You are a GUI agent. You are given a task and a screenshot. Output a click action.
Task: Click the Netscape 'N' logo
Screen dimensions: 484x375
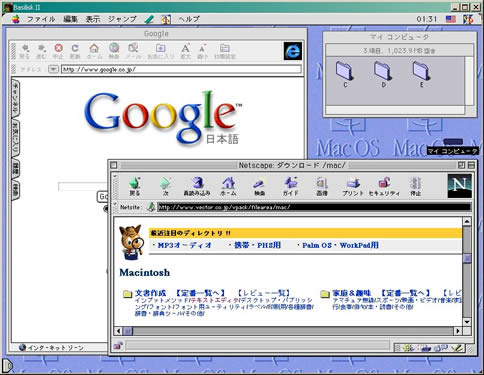pos(460,186)
